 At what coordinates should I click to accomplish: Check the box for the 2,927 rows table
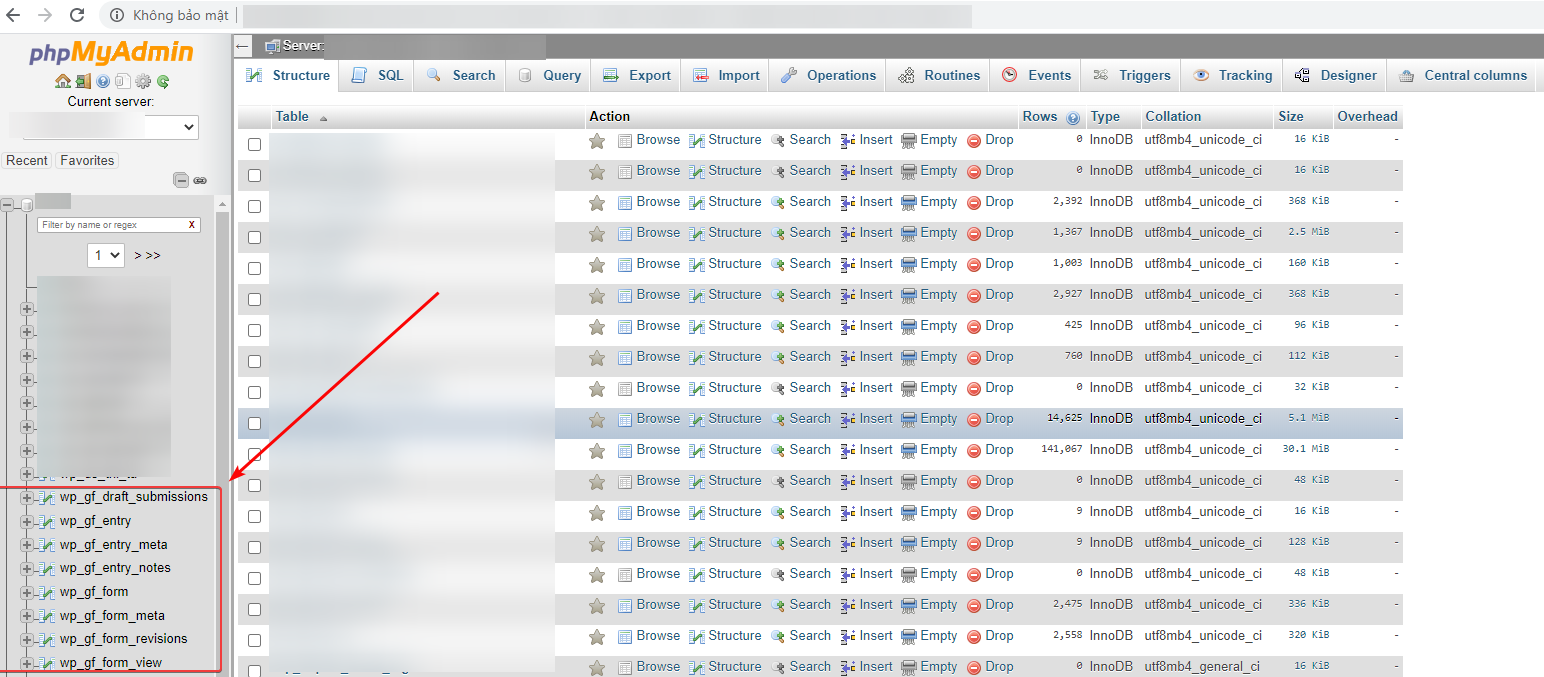[x=254, y=299]
